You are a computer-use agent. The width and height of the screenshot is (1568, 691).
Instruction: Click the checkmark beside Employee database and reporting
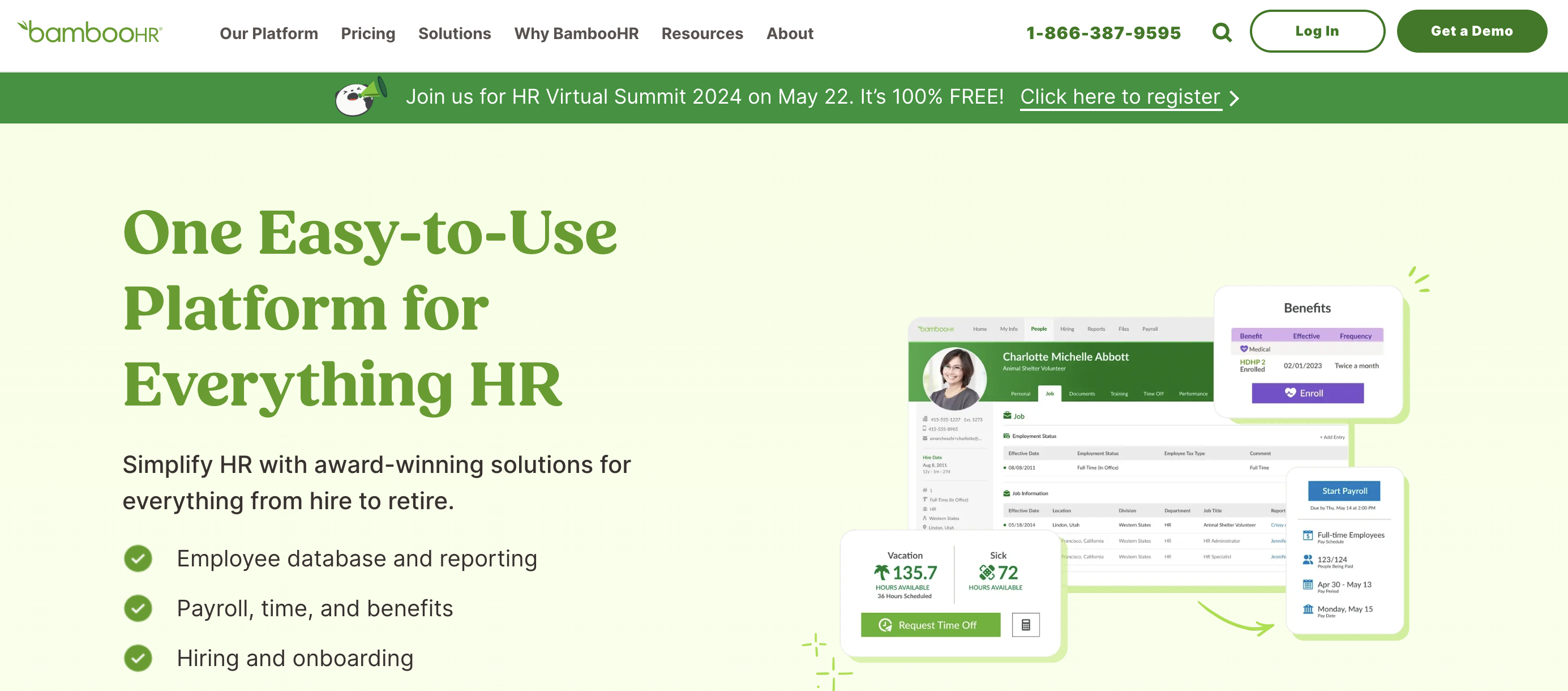[x=138, y=558]
